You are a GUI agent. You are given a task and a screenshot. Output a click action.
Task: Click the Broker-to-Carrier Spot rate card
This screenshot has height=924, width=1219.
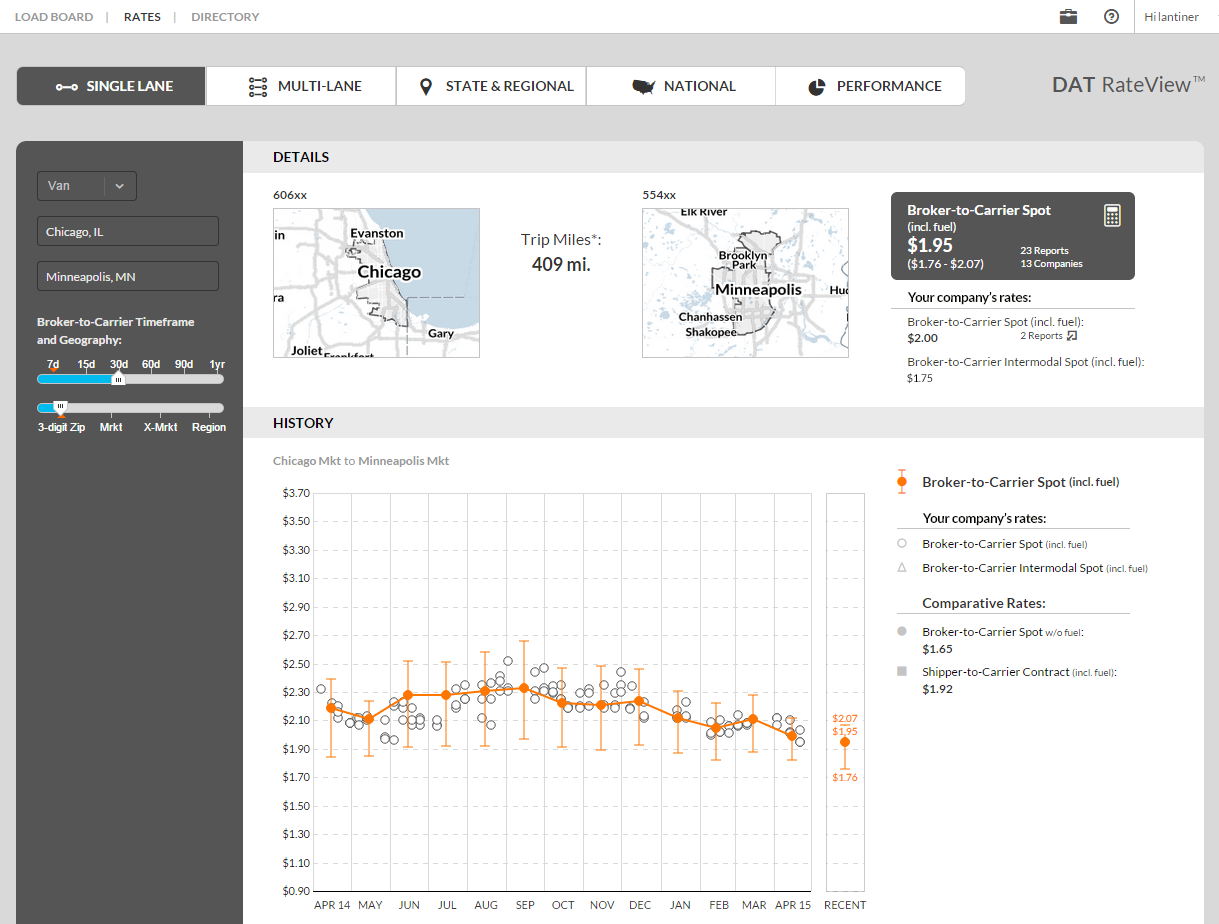point(1013,236)
